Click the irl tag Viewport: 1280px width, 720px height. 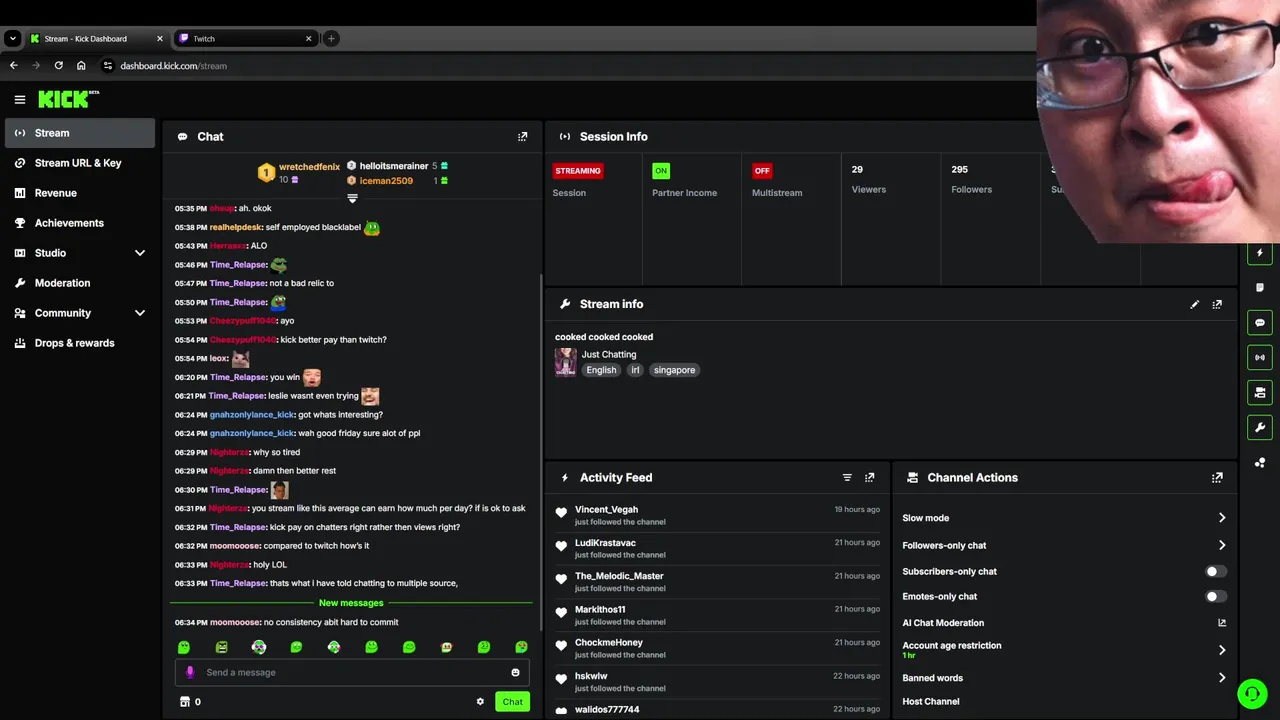tap(635, 370)
